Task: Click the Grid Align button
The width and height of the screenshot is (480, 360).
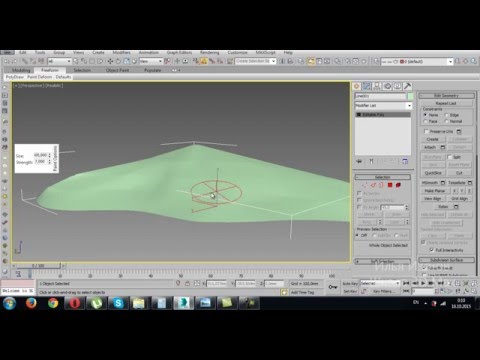Action: click(459, 199)
